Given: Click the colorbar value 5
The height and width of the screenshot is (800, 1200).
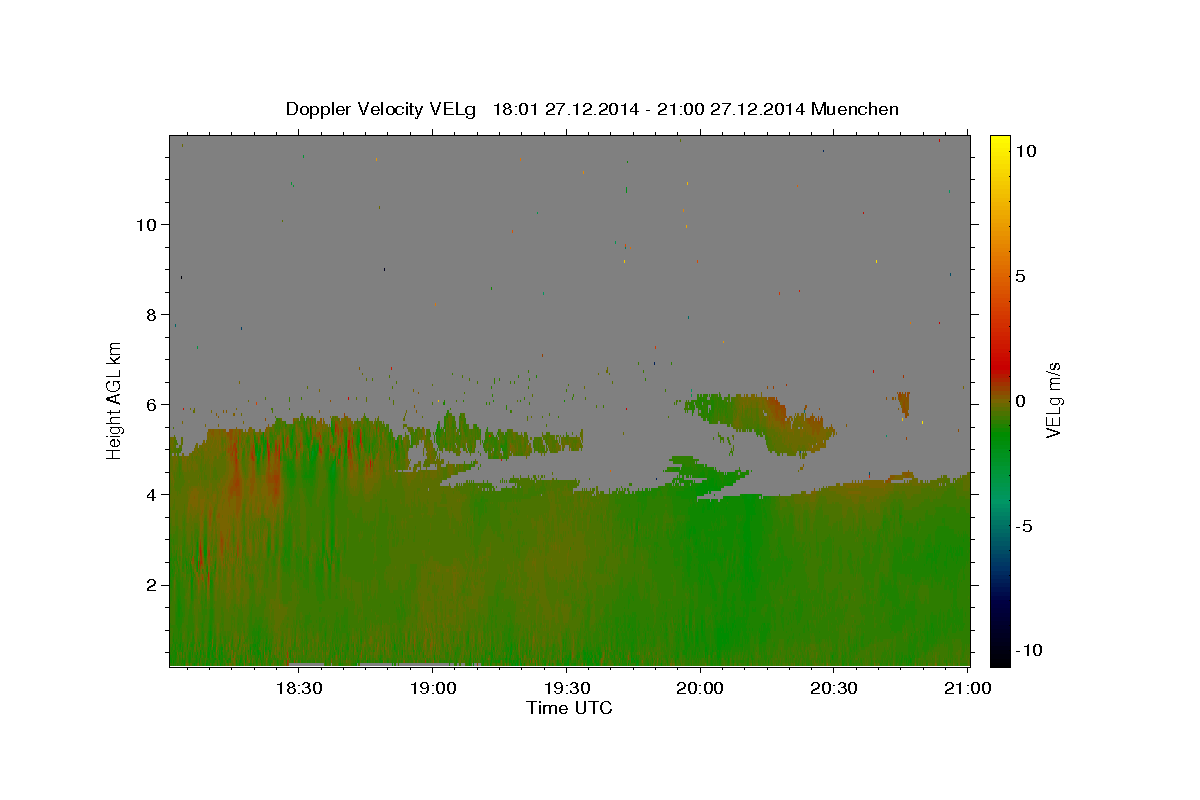Looking at the screenshot, I should 1020,276.
